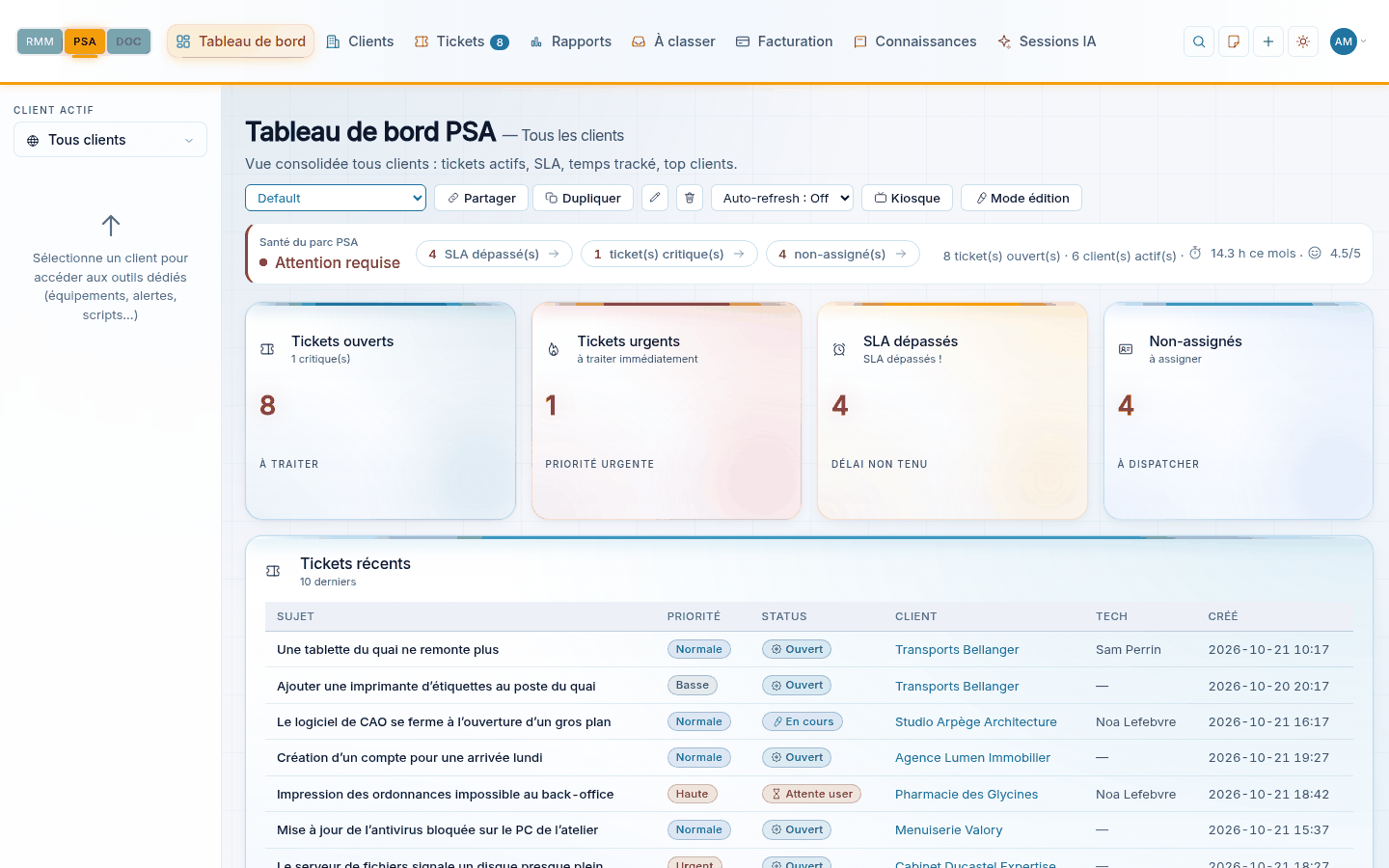Screen dimensions: 1389x868
Task: Open the Auto-refresh dropdown
Action: pyautogui.click(x=782, y=198)
